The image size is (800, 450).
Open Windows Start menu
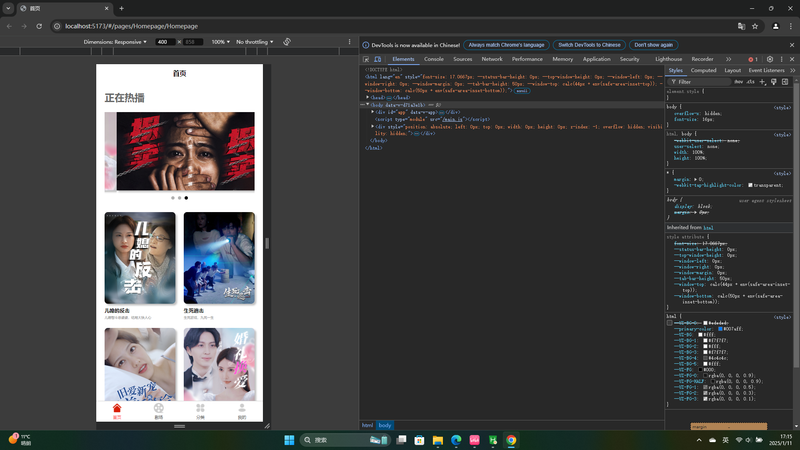[x=289, y=440]
